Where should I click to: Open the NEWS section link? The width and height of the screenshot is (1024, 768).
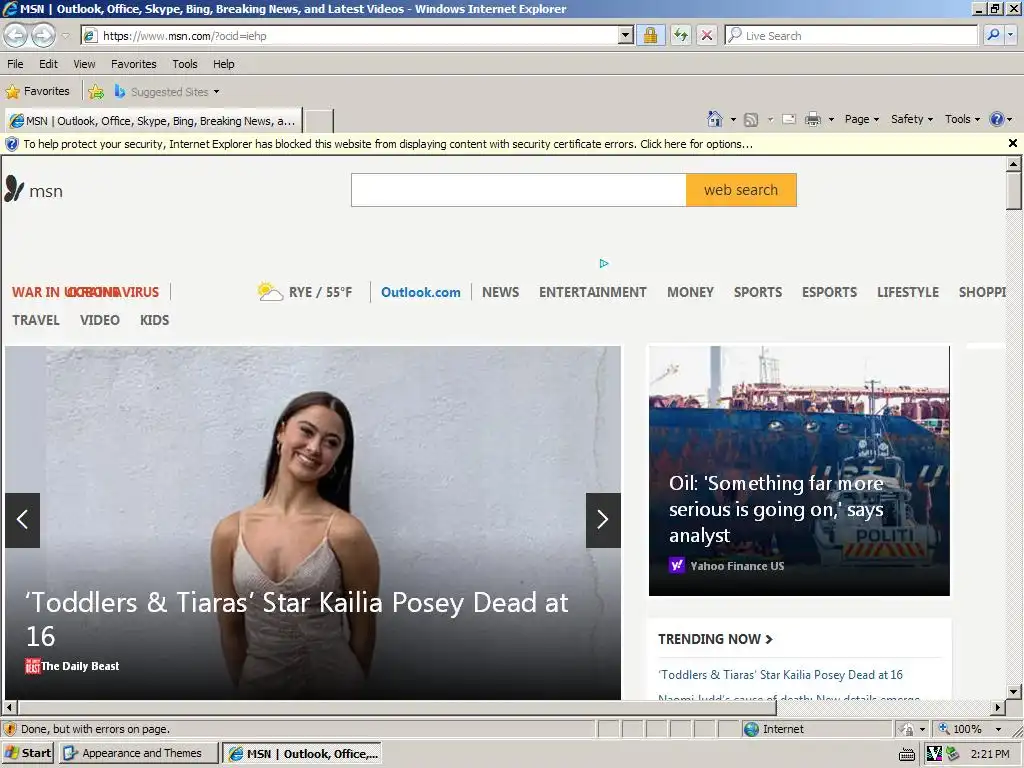500,292
